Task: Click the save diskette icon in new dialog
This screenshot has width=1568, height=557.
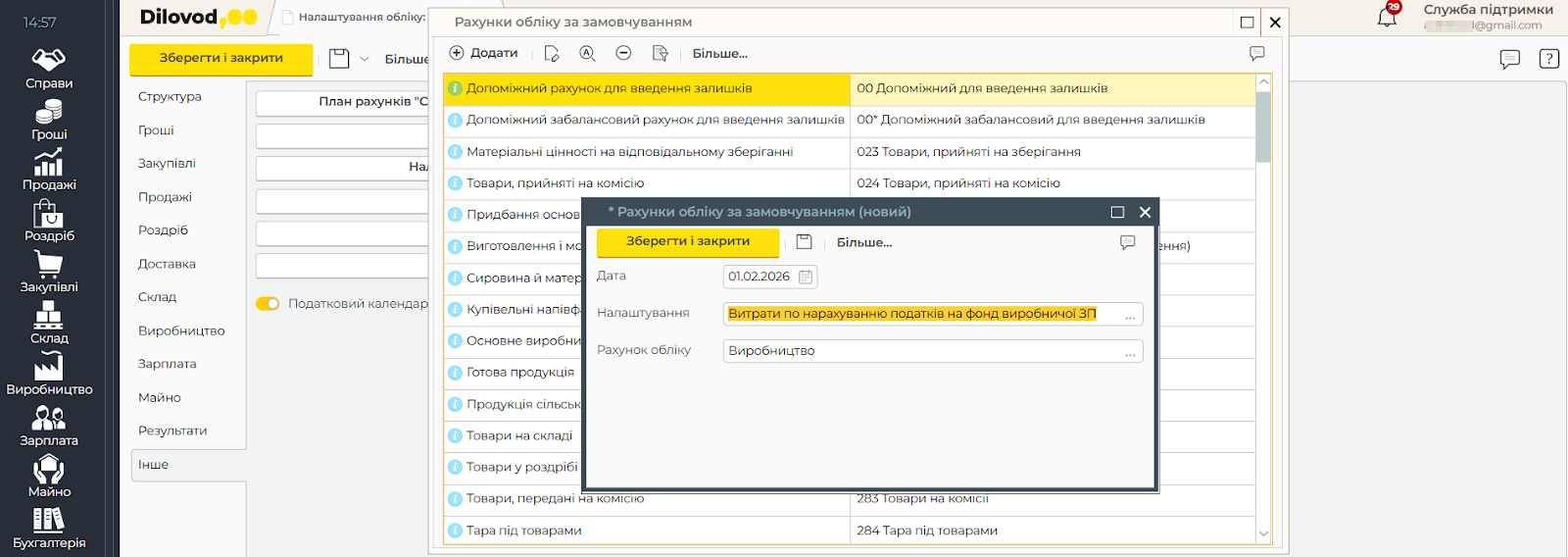Action: (804, 242)
